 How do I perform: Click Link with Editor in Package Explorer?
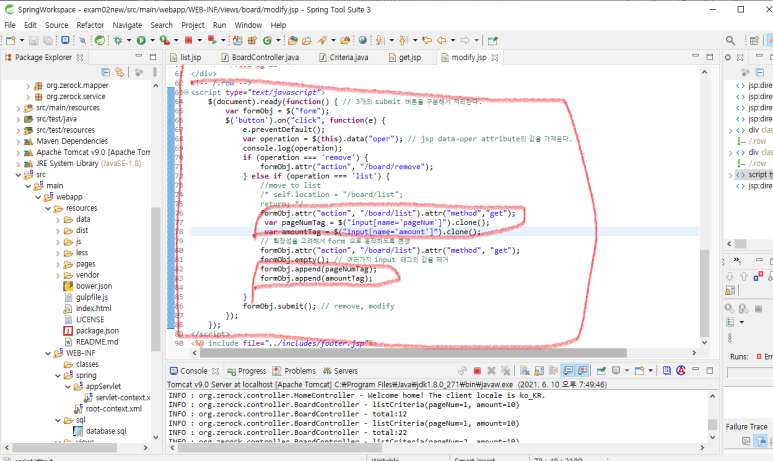click(119, 72)
